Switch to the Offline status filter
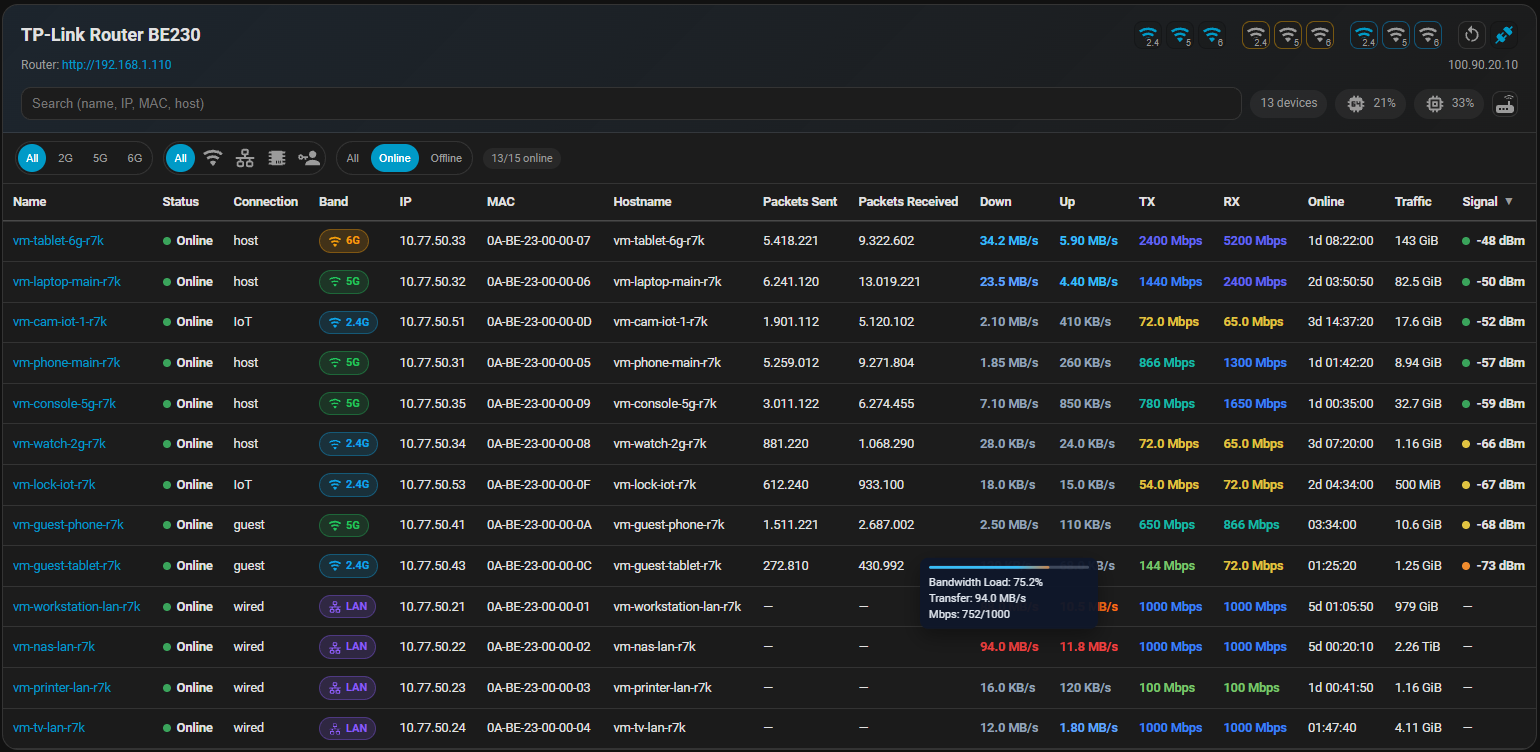Image resolution: width=1540 pixels, height=752 pixels. point(446,158)
